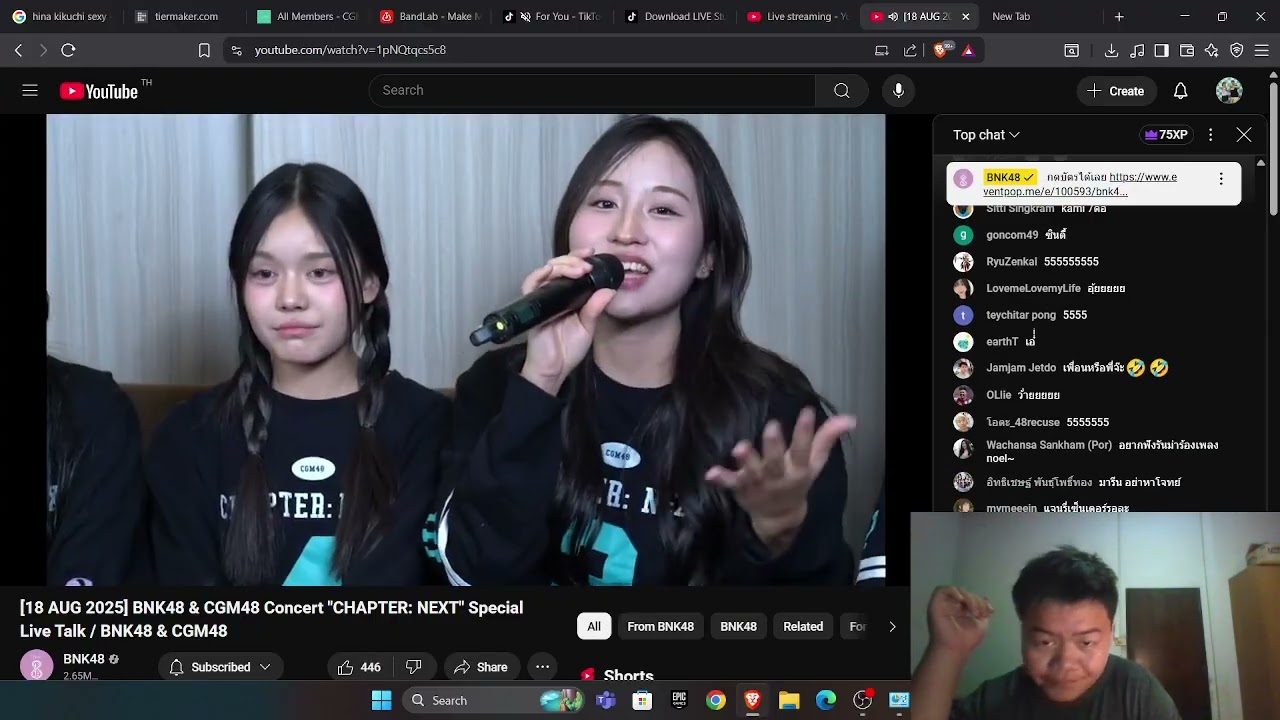Open Brave VPN shield icon
The width and height of the screenshot is (1280, 720).
[1237, 50]
